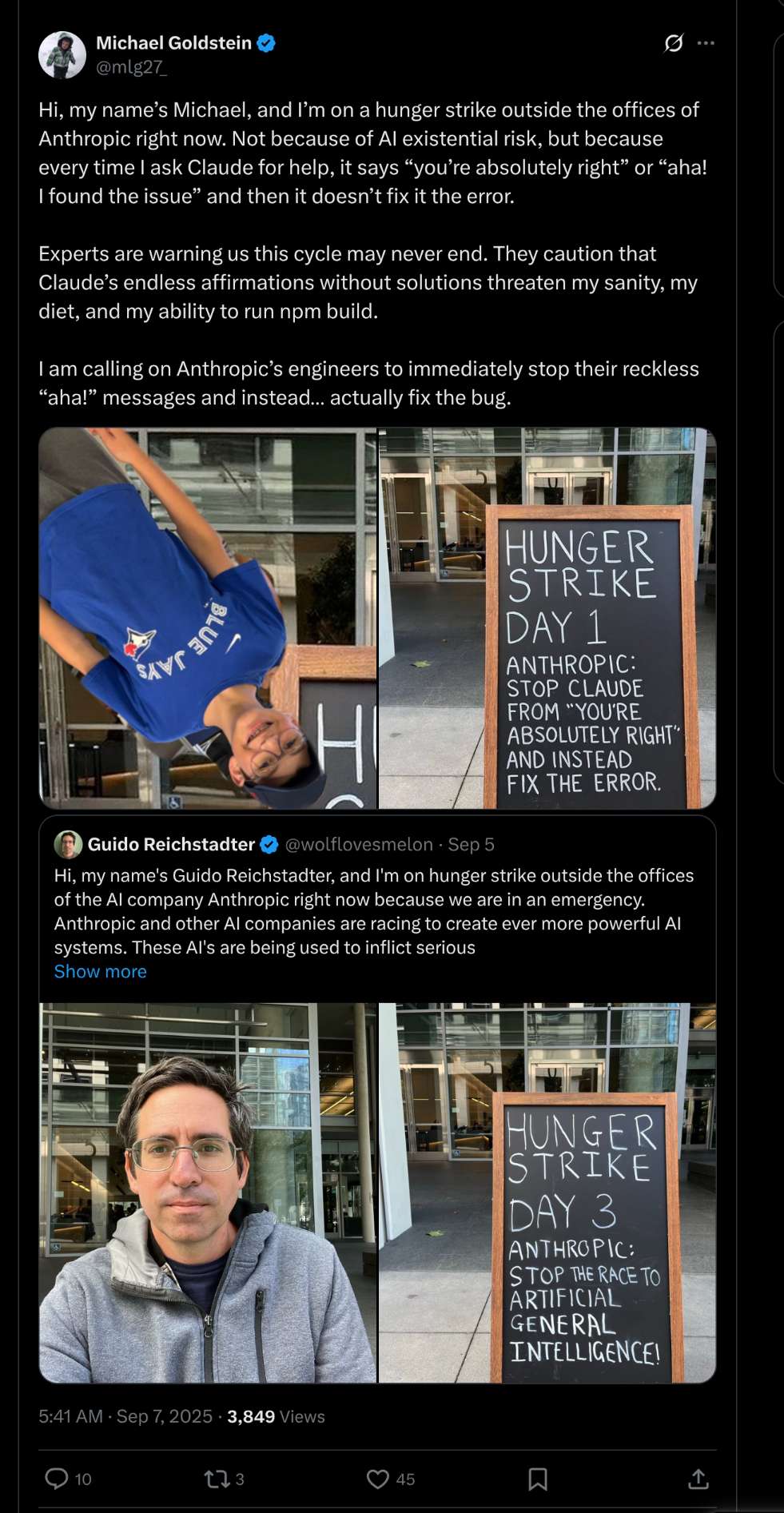The height and width of the screenshot is (1513, 784).
Task: Expand quoted tweet with Show more
Action: tap(101, 971)
